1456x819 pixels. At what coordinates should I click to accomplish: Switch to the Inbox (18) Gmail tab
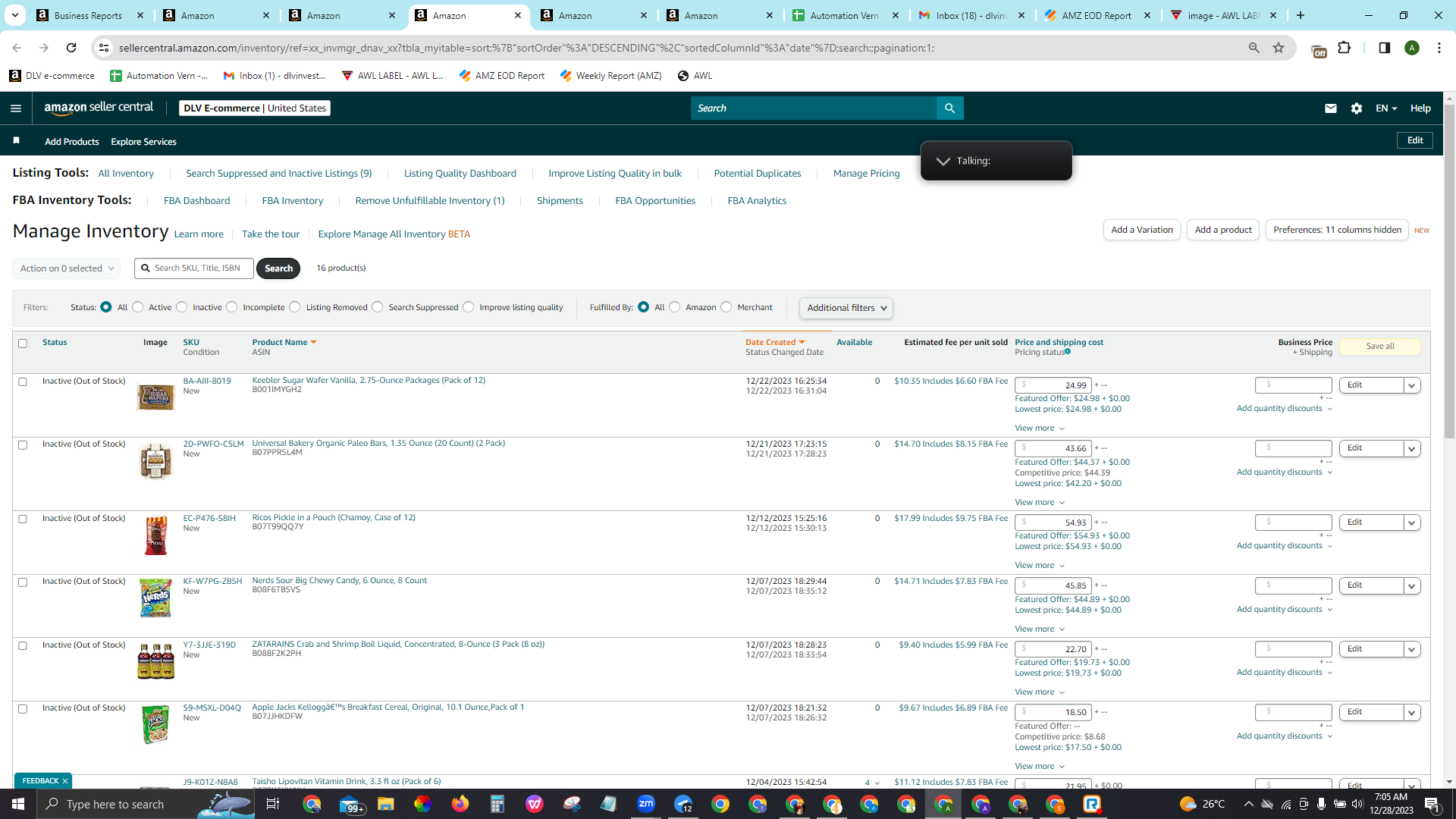pyautogui.click(x=971, y=15)
